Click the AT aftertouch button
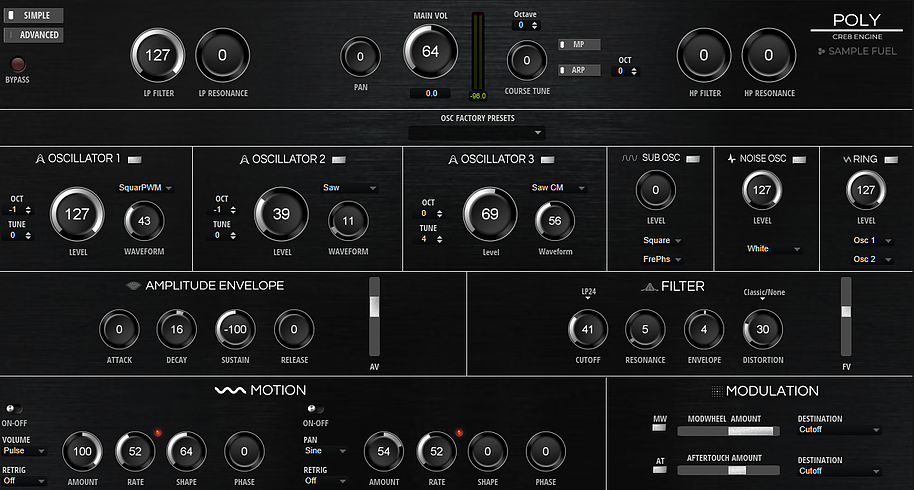The image size is (914, 490). (x=659, y=470)
